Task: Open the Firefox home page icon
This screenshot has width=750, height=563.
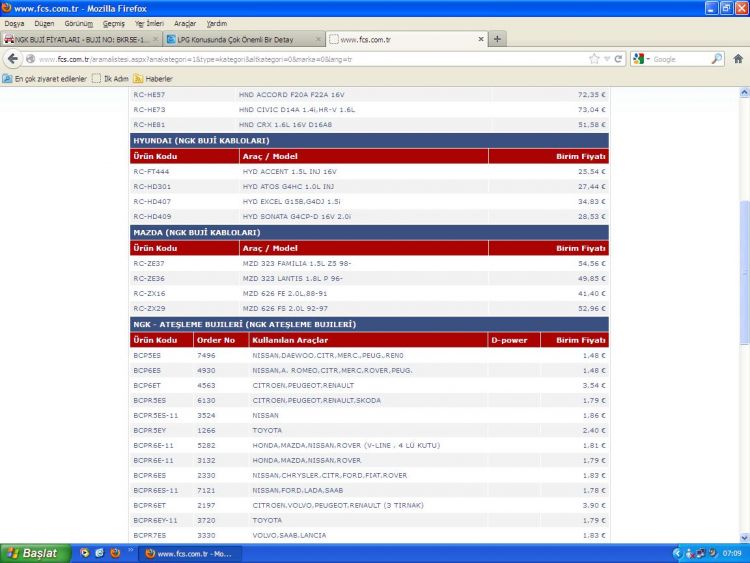Action: [x=738, y=59]
